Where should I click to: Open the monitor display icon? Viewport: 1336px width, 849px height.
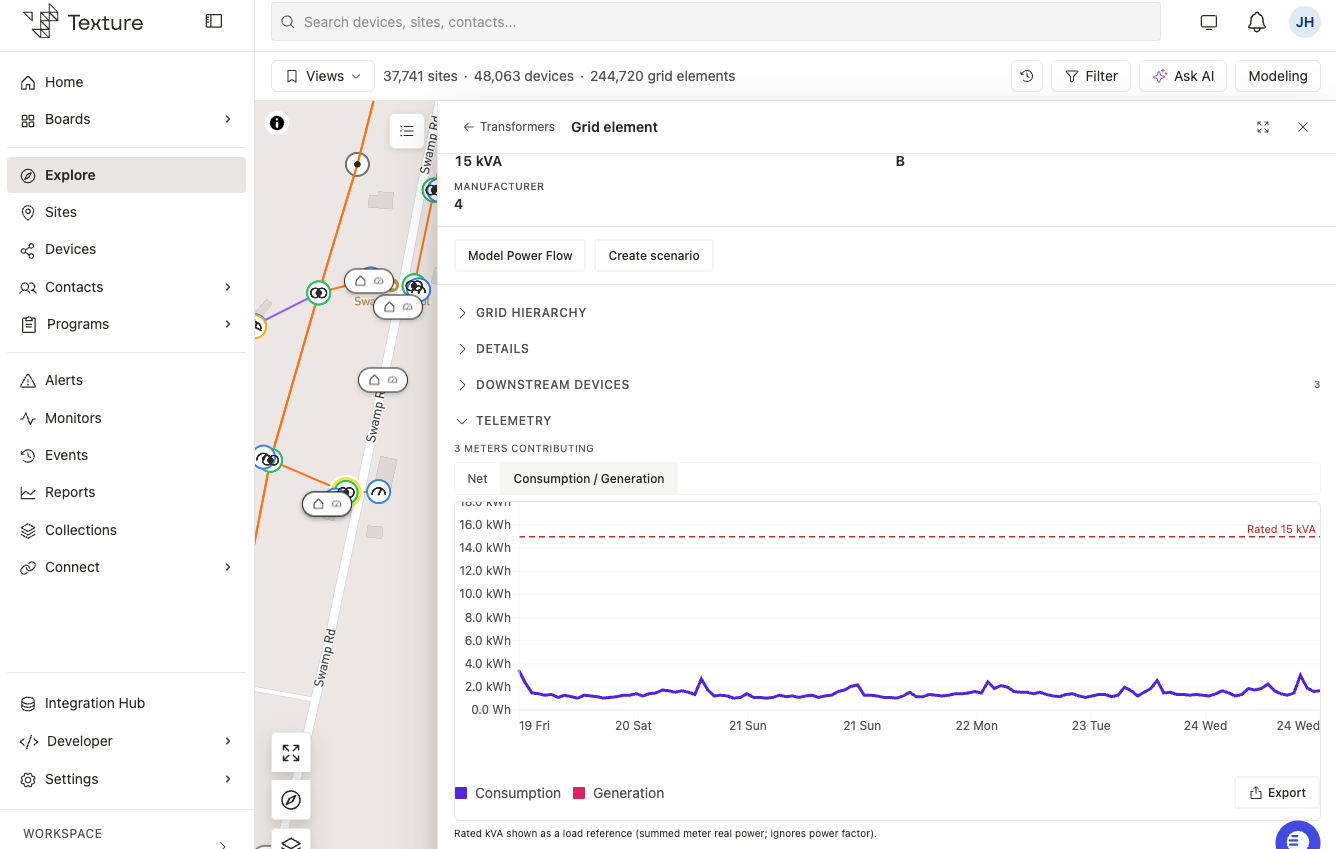[1208, 22]
